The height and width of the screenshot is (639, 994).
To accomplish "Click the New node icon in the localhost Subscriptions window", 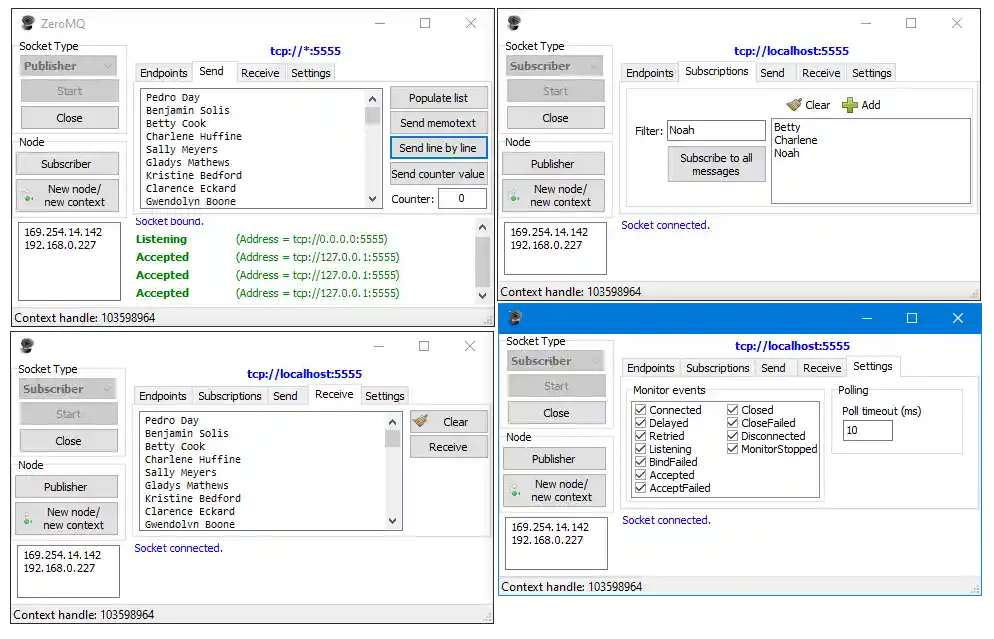I will point(514,195).
